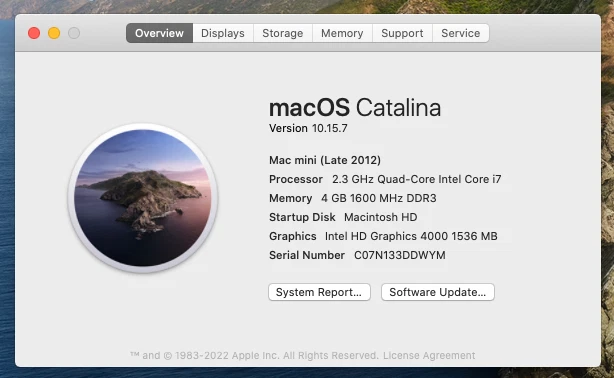Click the macOS Catalina title
This screenshot has height=378, width=614.
355,108
